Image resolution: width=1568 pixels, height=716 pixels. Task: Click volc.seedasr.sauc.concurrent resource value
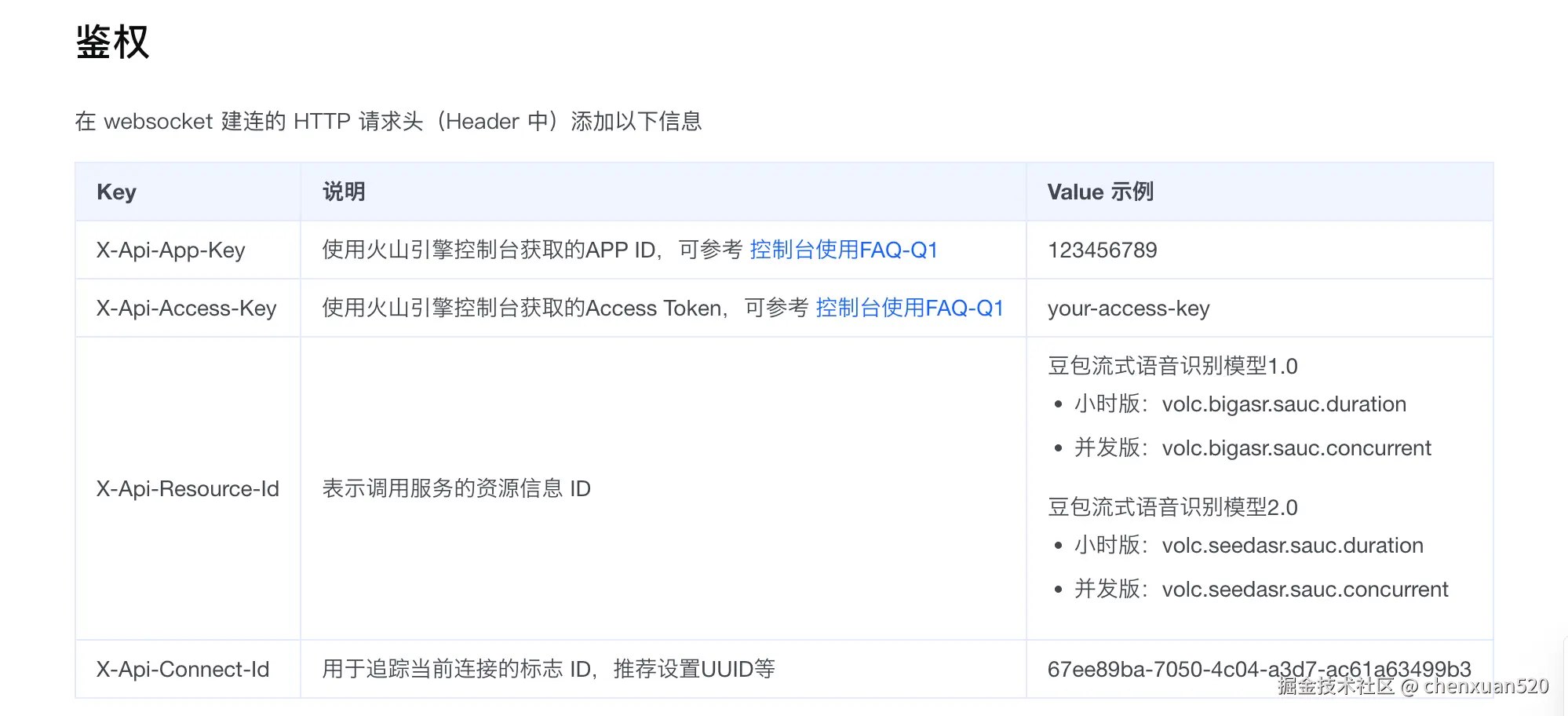[x=1304, y=590]
